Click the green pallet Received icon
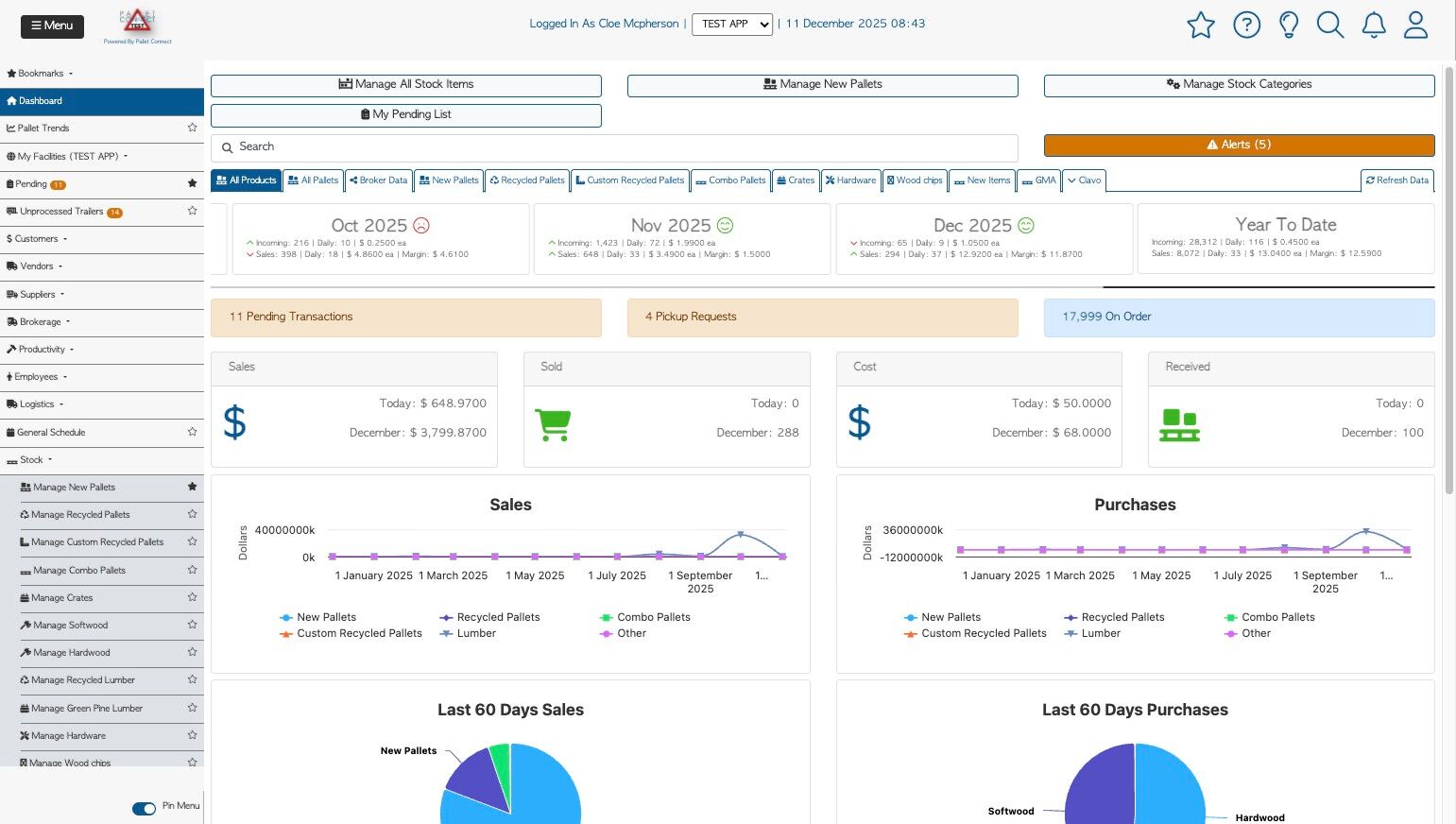Screen dimensions: 1456x824 tap(1179, 425)
